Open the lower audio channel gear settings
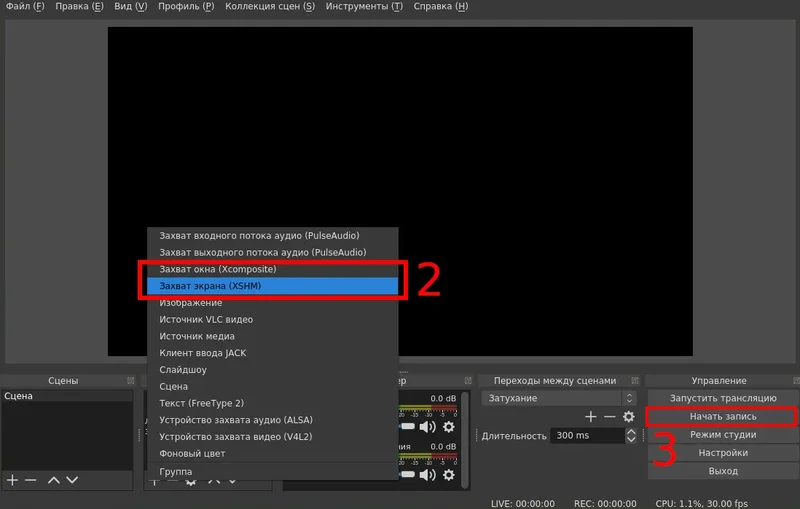The image size is (800, 509). 448,476
